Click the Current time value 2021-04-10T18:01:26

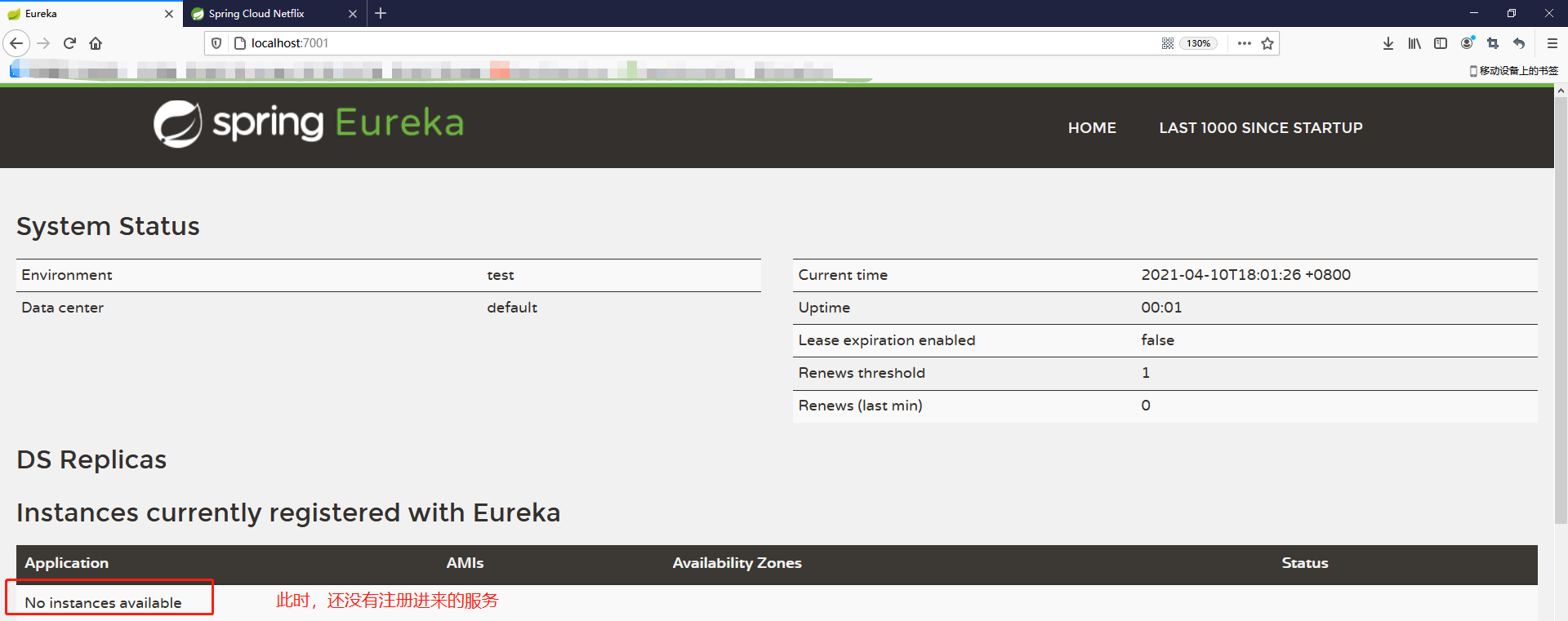click(1245, 275)
